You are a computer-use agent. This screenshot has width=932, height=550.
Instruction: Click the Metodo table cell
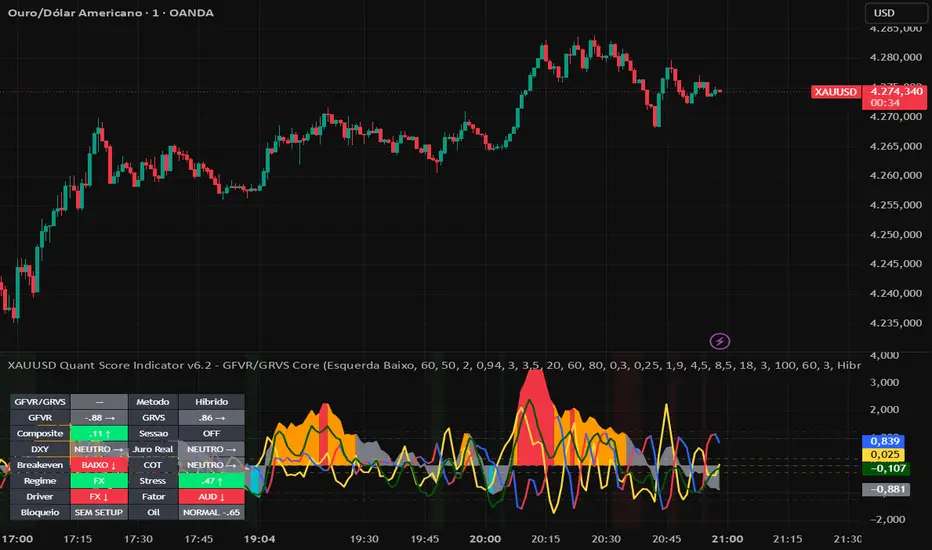pyautogui.click(x=153, y=402)
